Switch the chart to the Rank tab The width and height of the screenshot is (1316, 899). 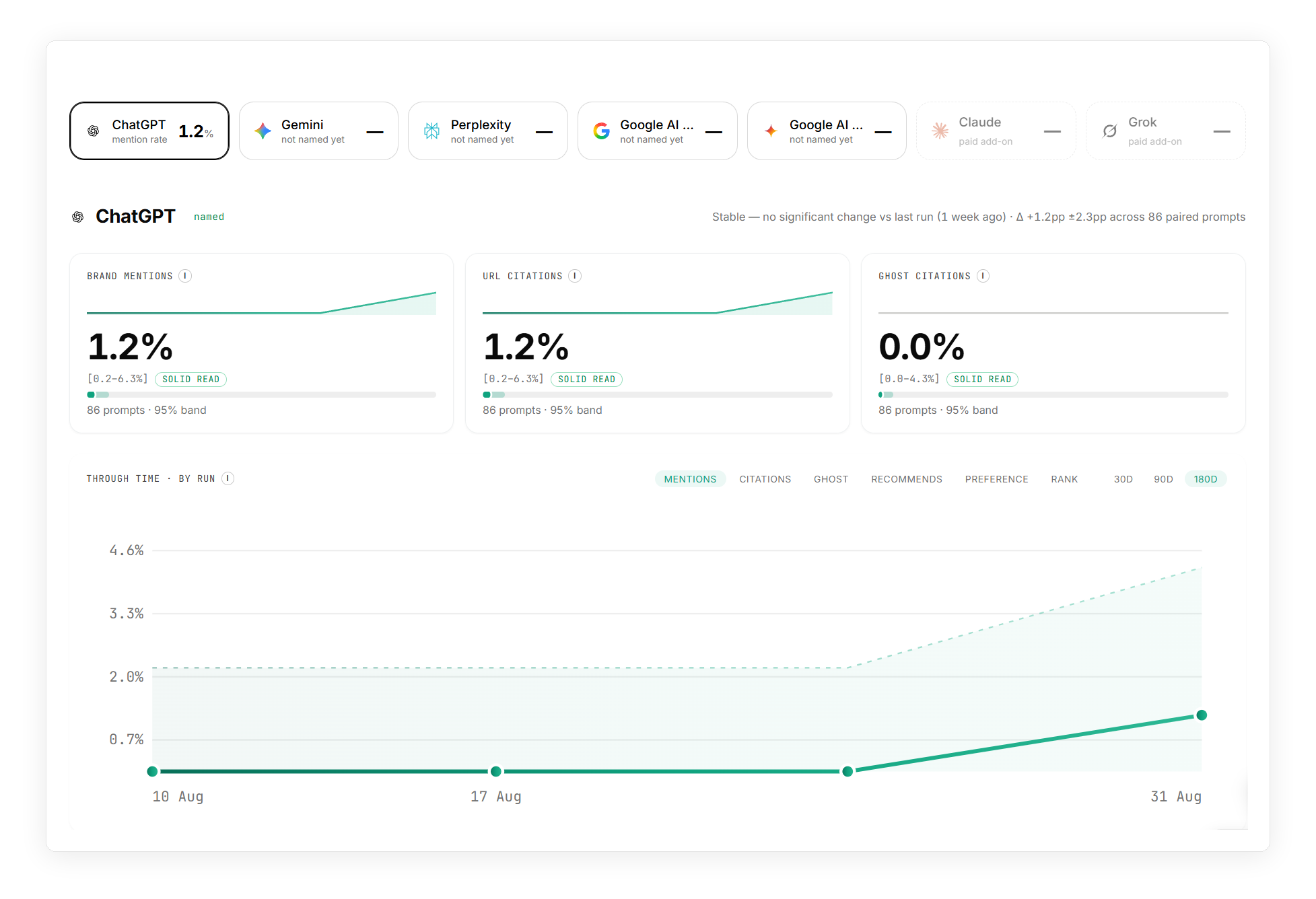pos(1065,479)
